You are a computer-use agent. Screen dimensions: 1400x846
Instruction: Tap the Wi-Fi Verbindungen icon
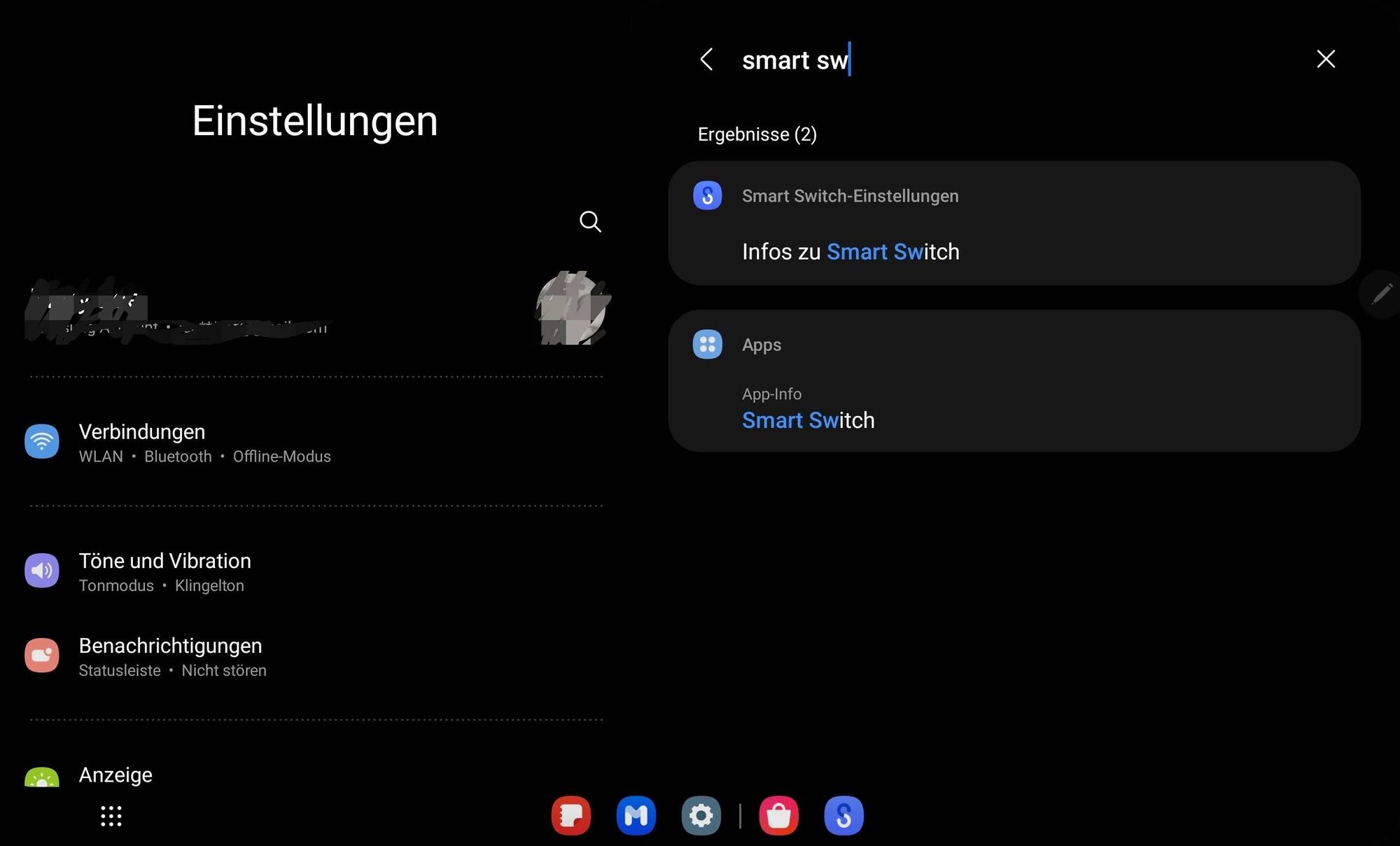coord(42,441)
